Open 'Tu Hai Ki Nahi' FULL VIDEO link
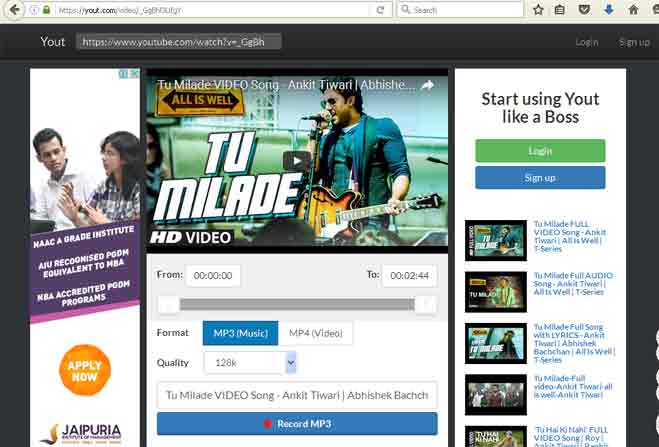This screenshot has height=447, width=659. point(570,436)
